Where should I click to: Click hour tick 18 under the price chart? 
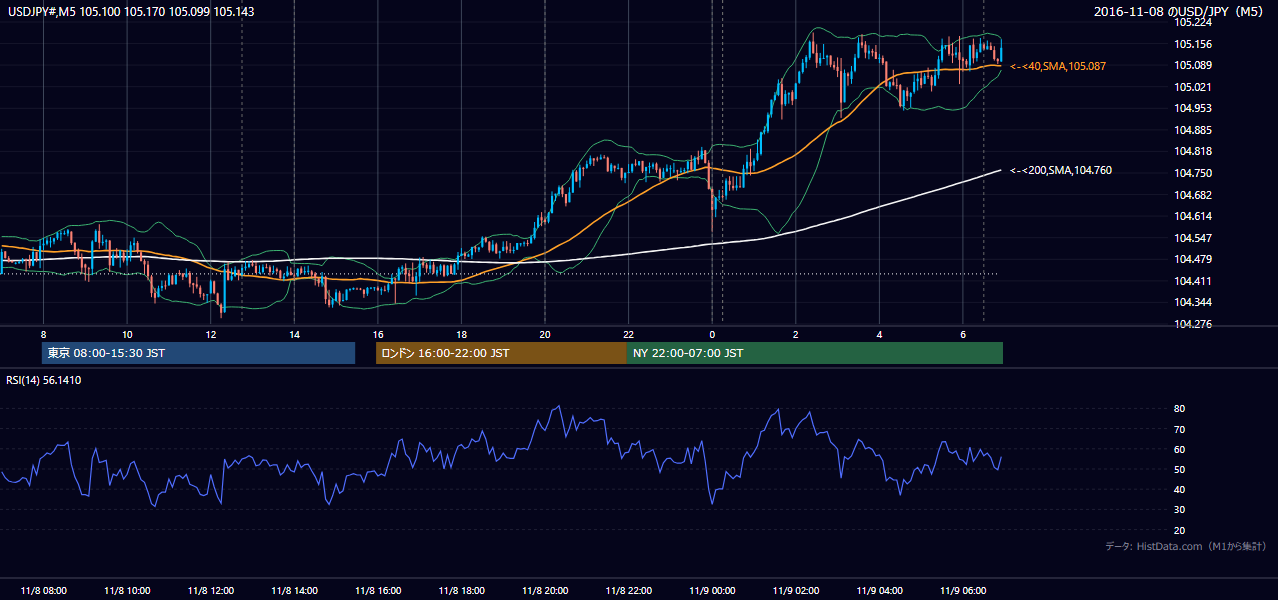[x=461, y=333]
